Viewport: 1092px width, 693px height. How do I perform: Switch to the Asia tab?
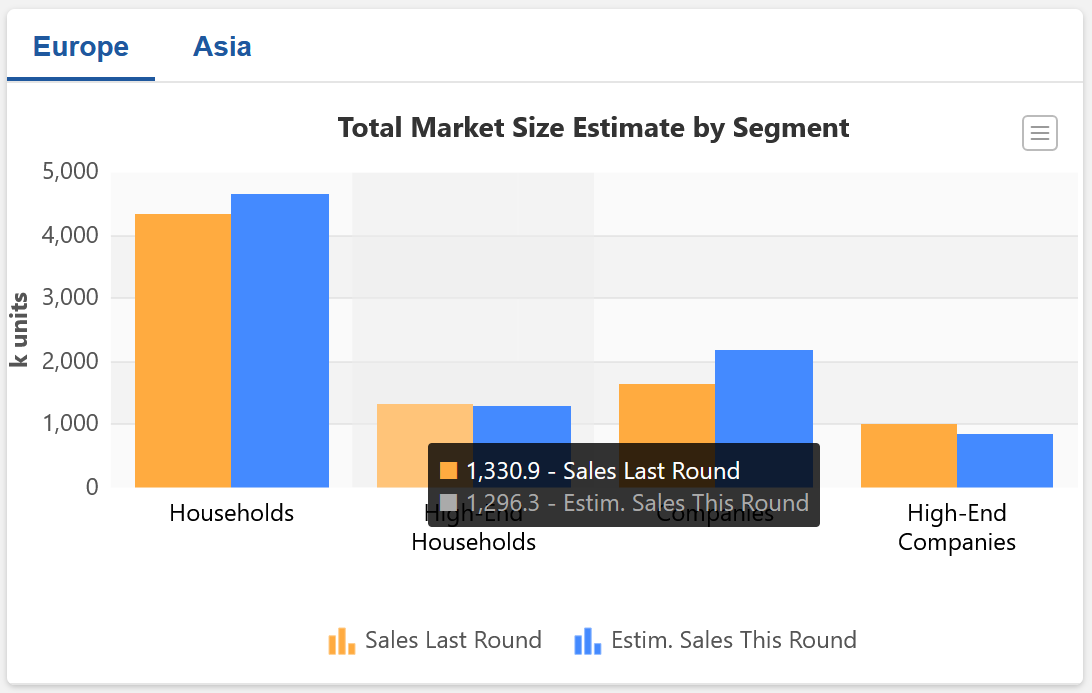[x=222, y=46]
